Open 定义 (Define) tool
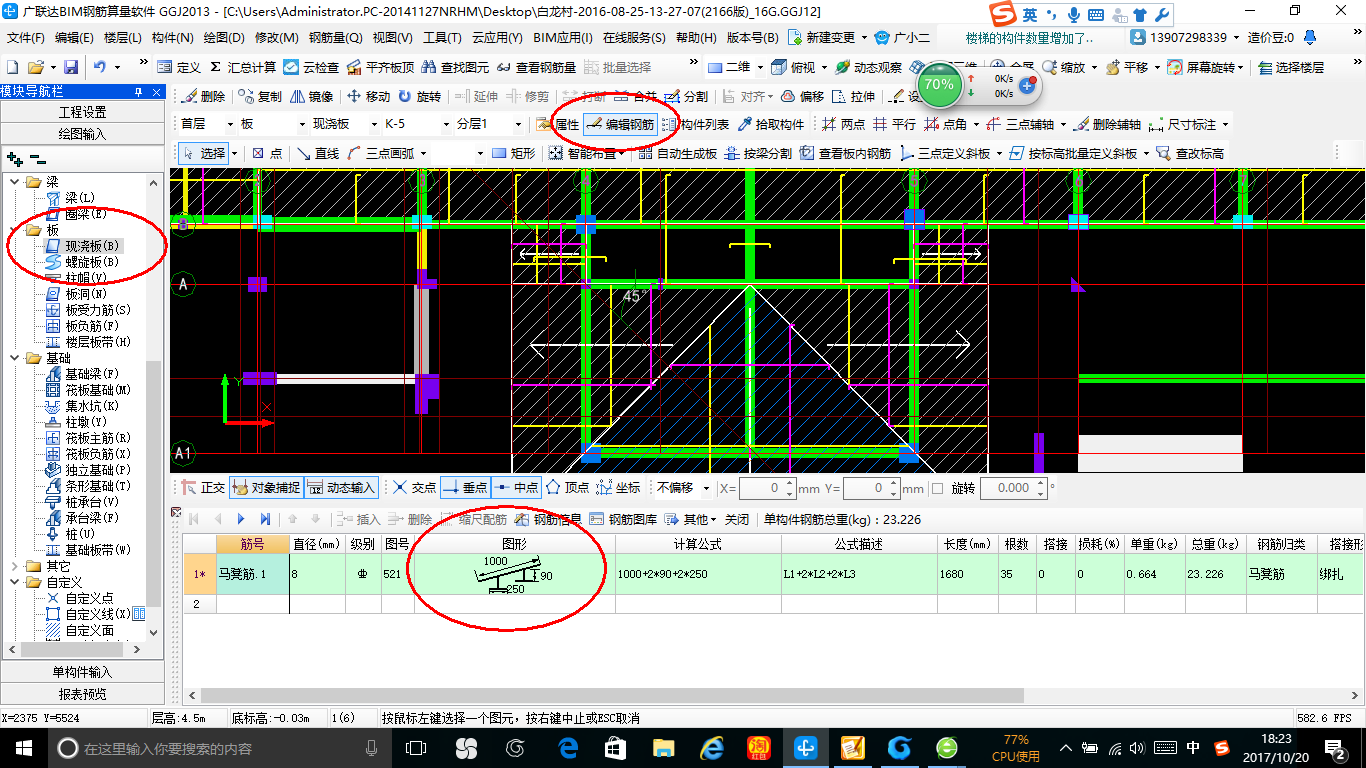 180,67
